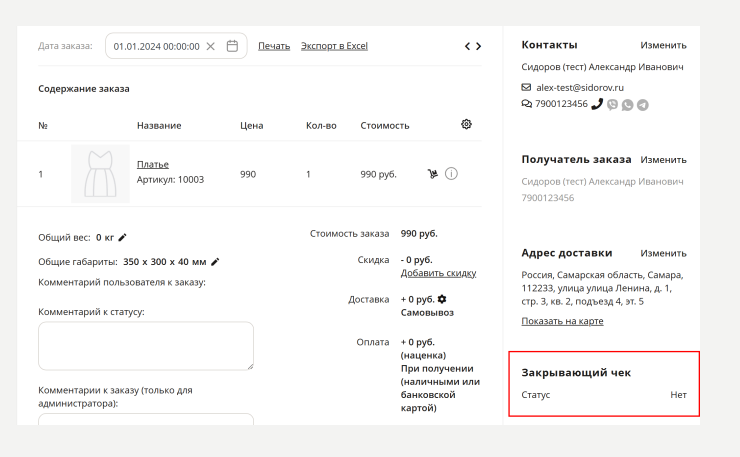
Task: Click Экспорт в Excel link
Action: point(334,46)
